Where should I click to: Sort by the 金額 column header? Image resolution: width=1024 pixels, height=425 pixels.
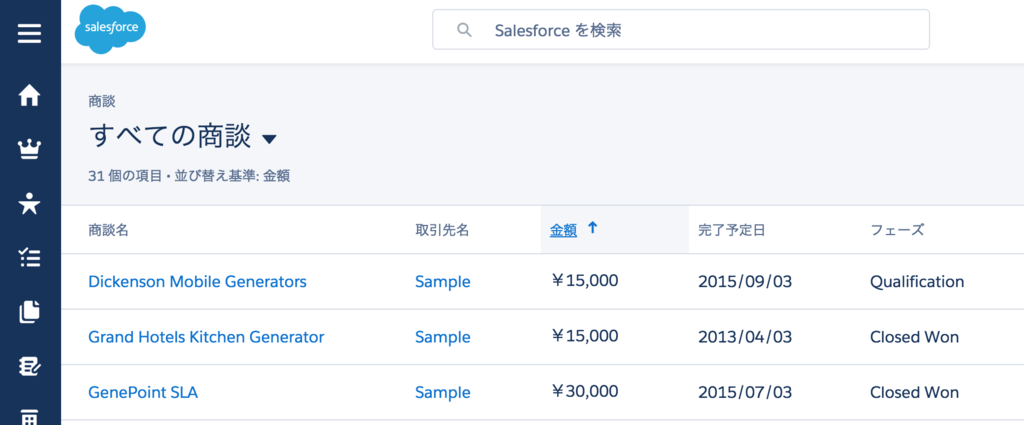(563, 230)
